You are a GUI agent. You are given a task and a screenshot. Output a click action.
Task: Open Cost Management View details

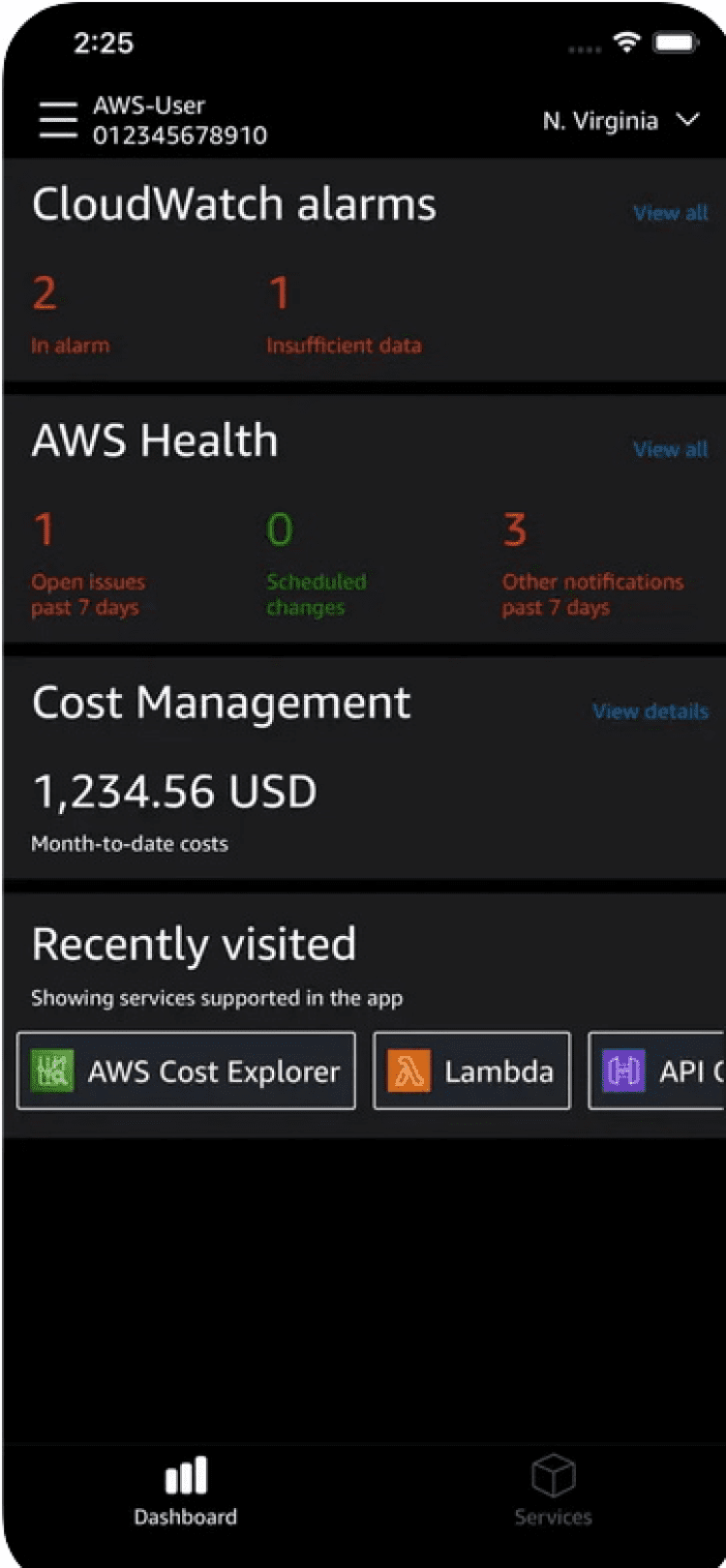coord(650,711)
